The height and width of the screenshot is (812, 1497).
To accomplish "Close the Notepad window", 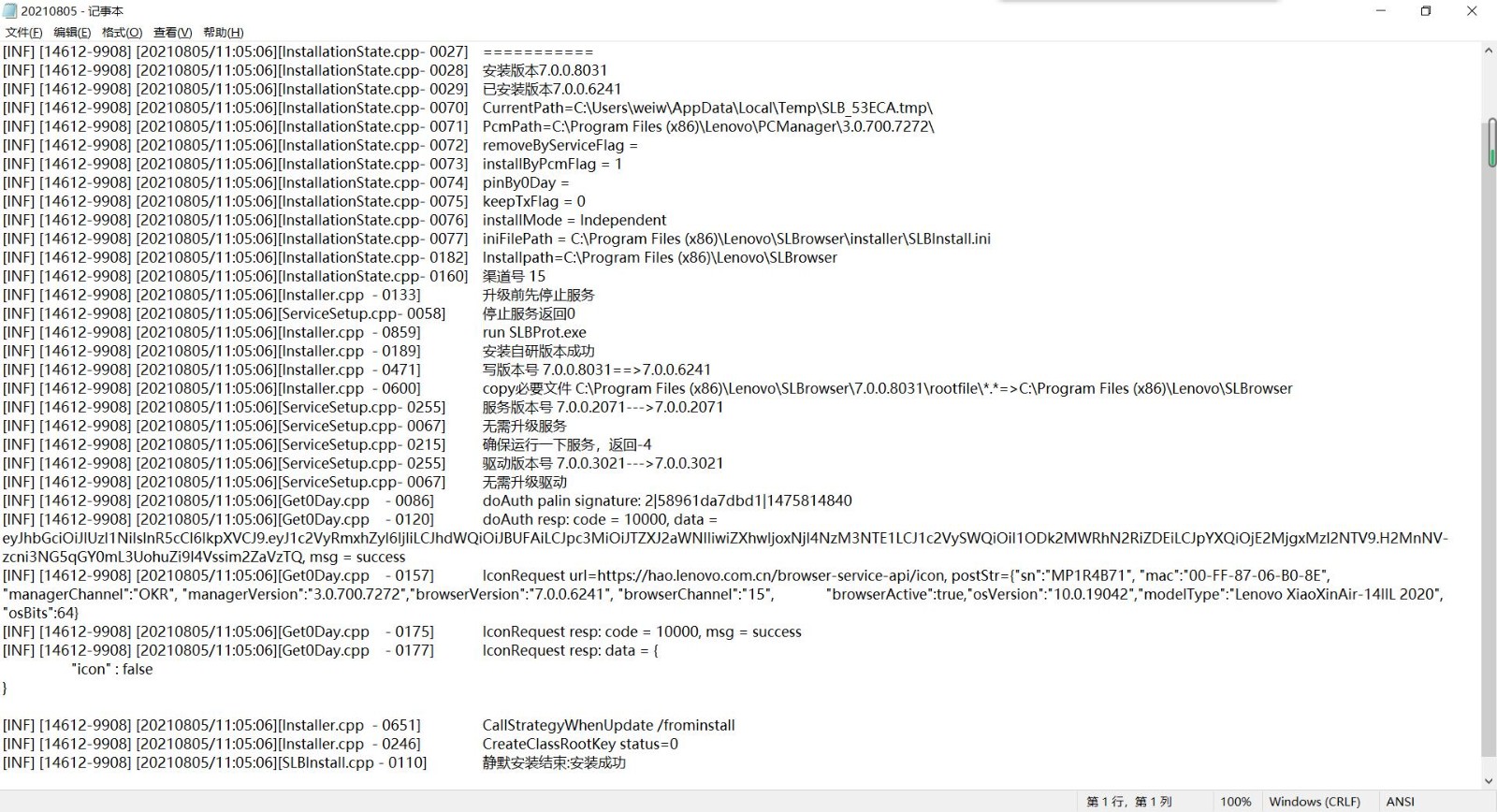I will click(x=1472, y=11).
